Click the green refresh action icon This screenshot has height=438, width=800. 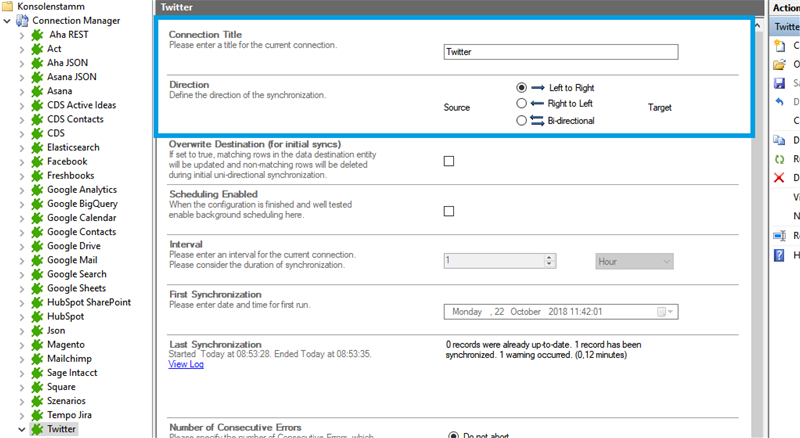point(779,159)
